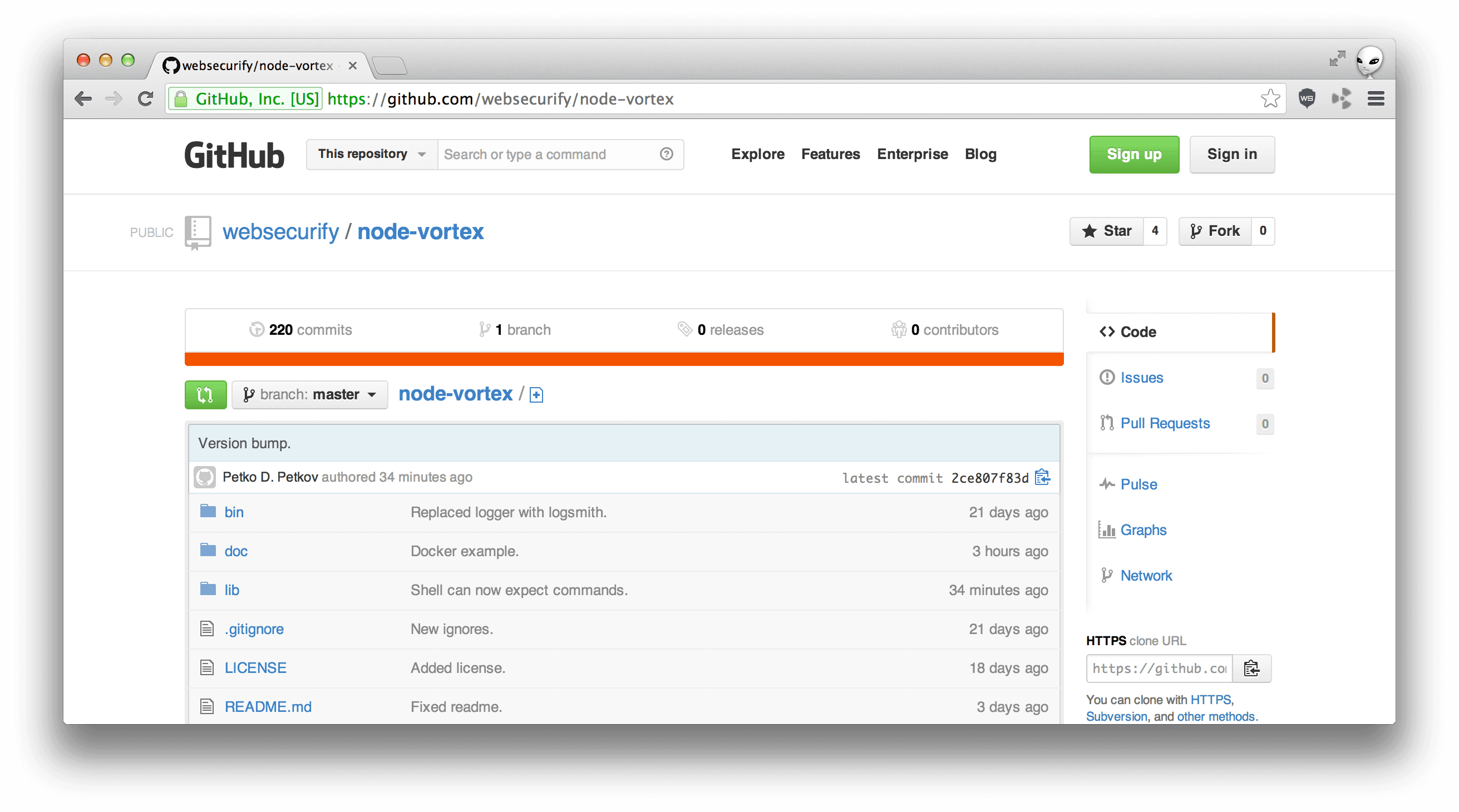This screenshot has width=1459, height=812.
Task: Open the latest commit 2ce807f83d
Action: point(989,478)
